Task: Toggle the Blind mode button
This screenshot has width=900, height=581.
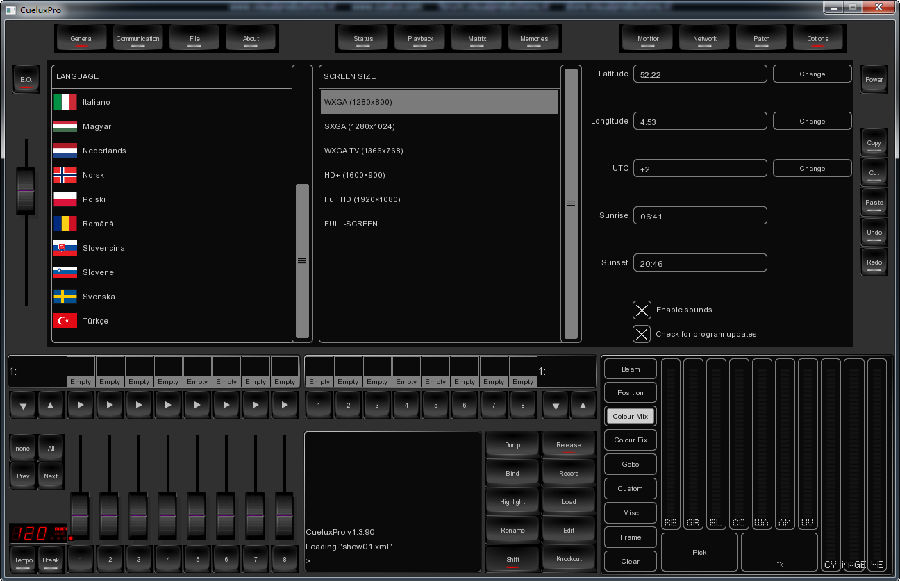Action: 512,473
